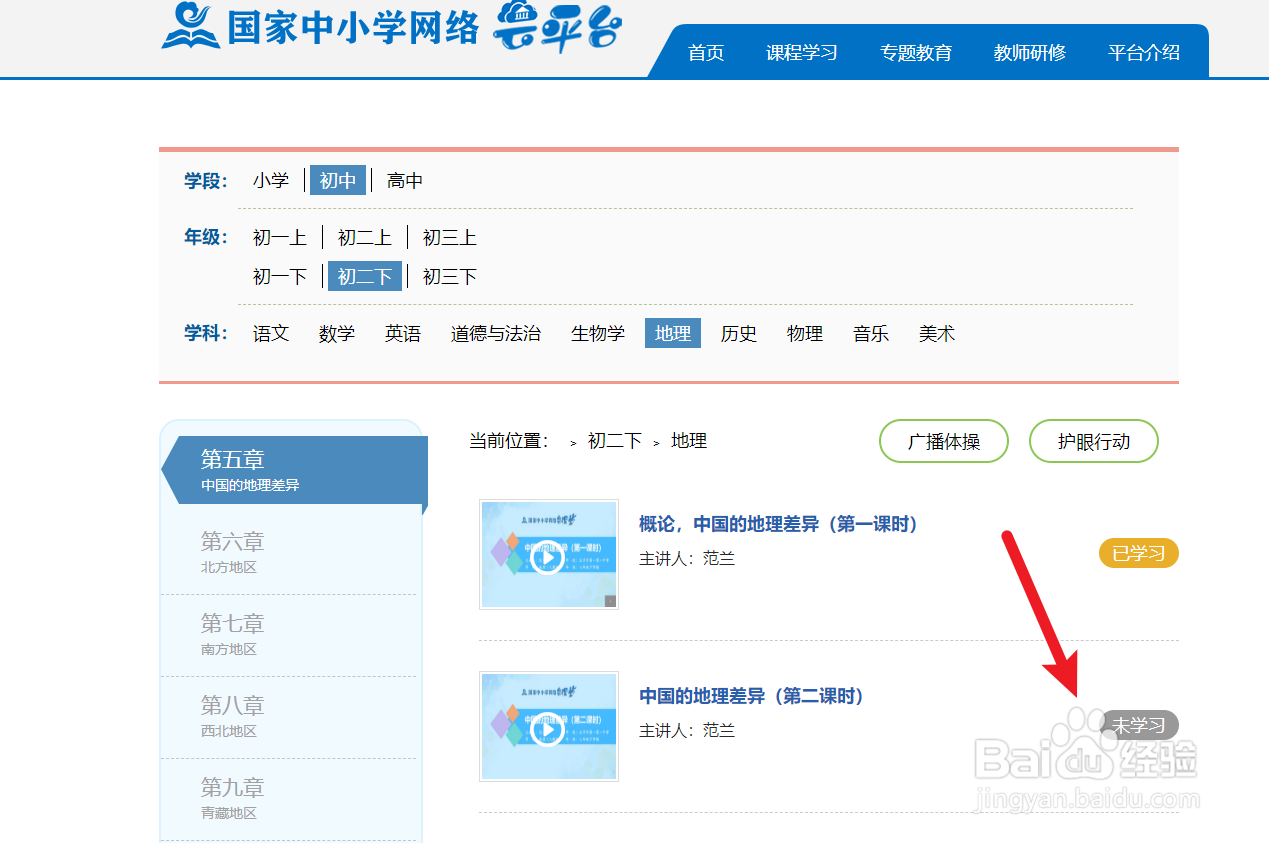The width and height of the screenshot is (1269, 843).
Task: Switch subject tab to 历史
Action: pos(738,333)
